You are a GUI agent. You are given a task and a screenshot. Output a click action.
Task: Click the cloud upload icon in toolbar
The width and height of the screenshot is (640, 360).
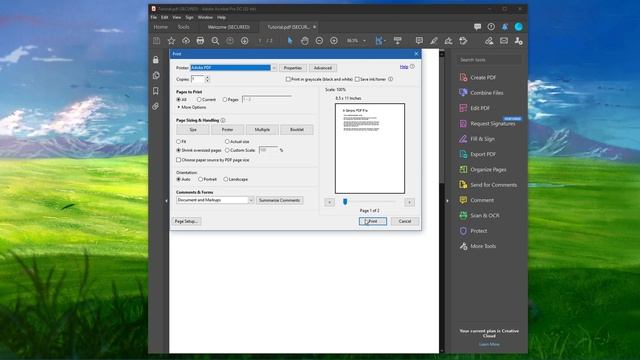tap(186, 41)
